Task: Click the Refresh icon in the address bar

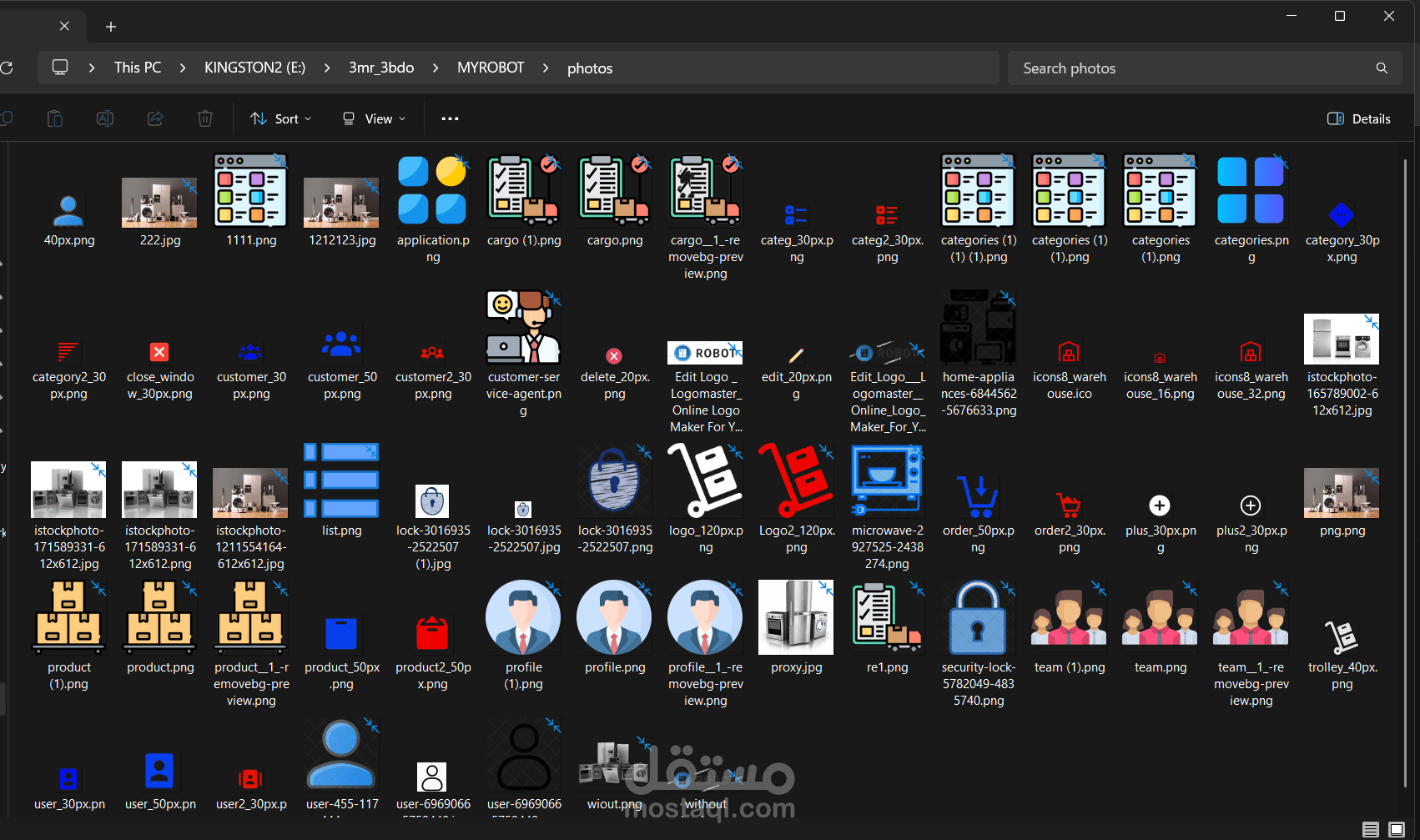Action: click(x=7, y=68)
